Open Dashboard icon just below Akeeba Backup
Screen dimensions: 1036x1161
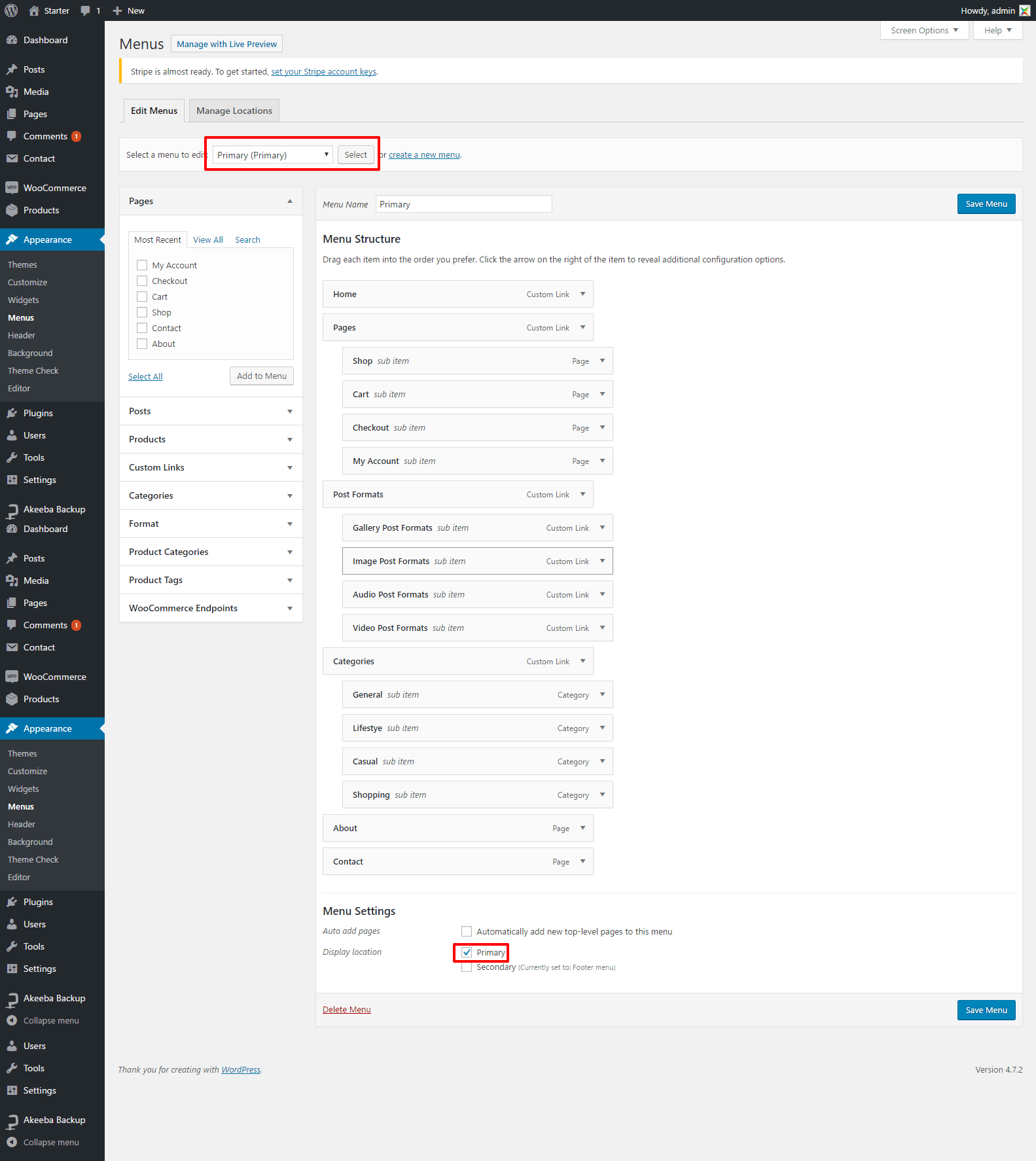coord(12,529)
